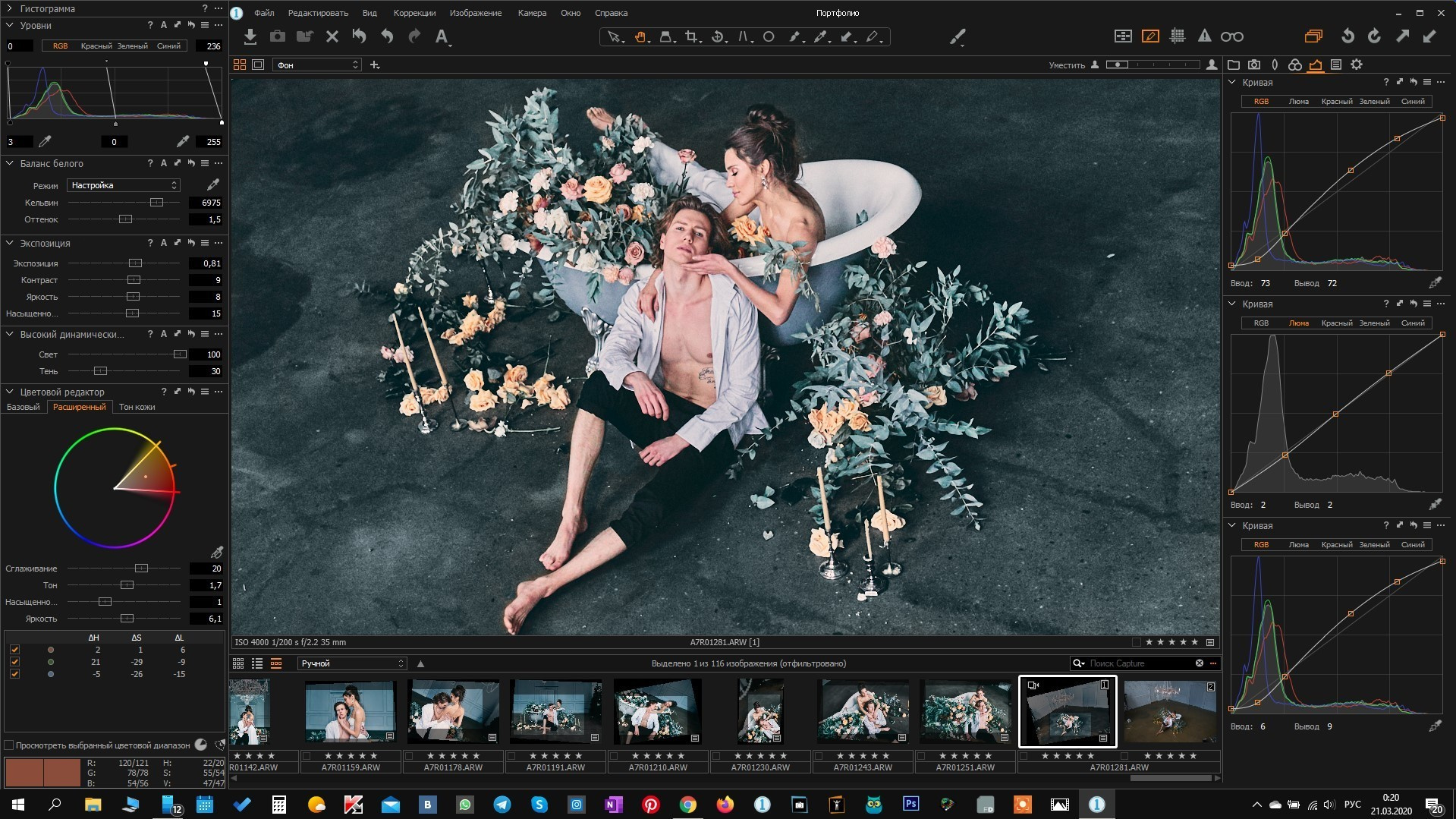Click the import images arrow icon

250,36
